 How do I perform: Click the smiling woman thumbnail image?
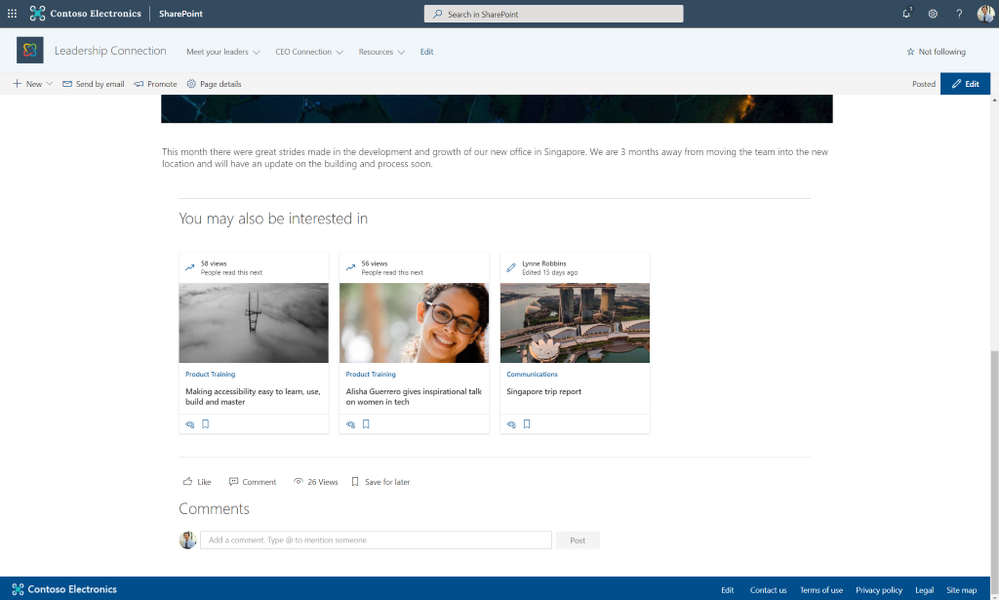[x=414, y=323]
